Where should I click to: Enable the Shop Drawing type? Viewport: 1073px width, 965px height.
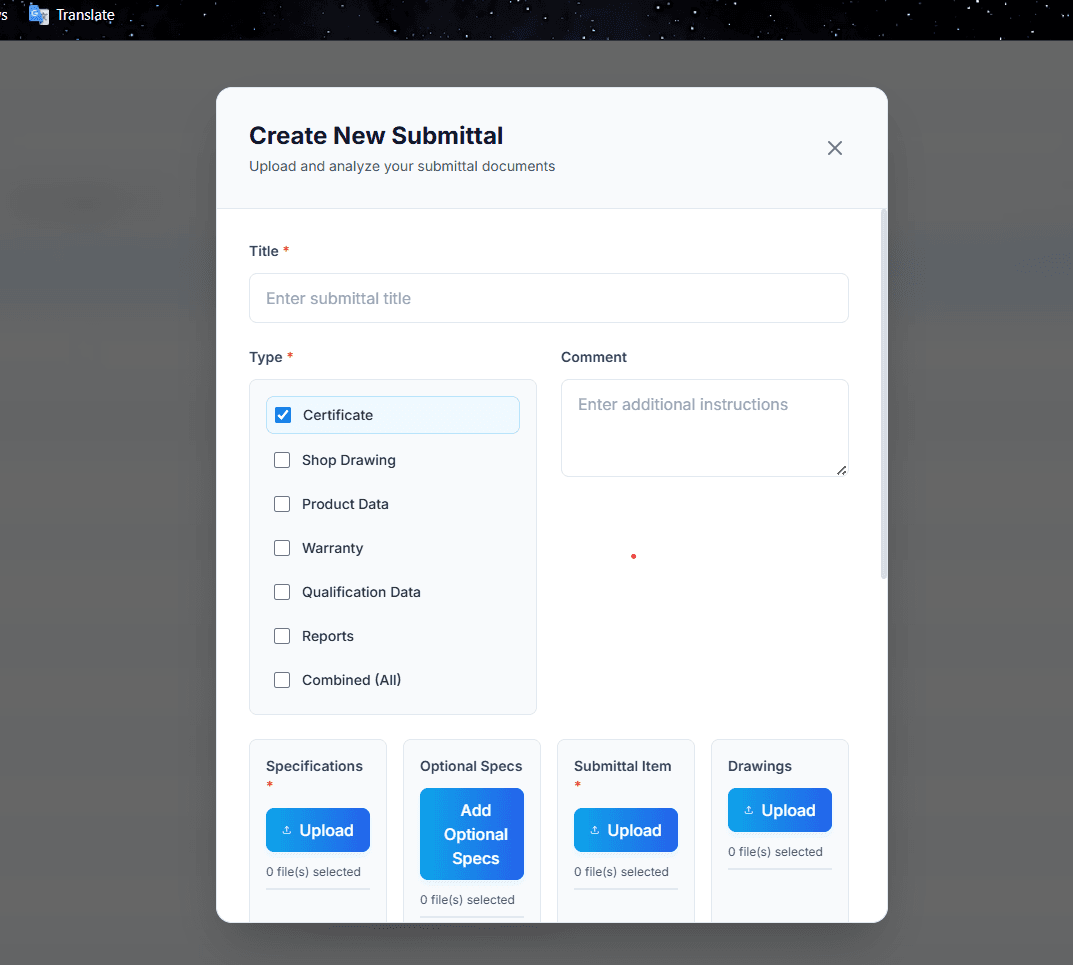(x=282, y=460)
